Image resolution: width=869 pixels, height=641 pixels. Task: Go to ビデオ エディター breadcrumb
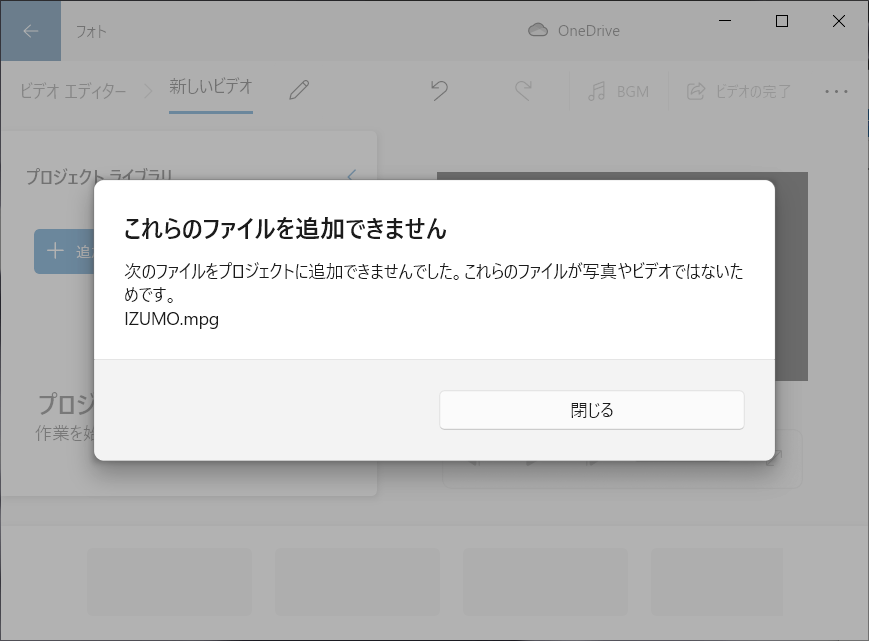click(x=73, y=91)
